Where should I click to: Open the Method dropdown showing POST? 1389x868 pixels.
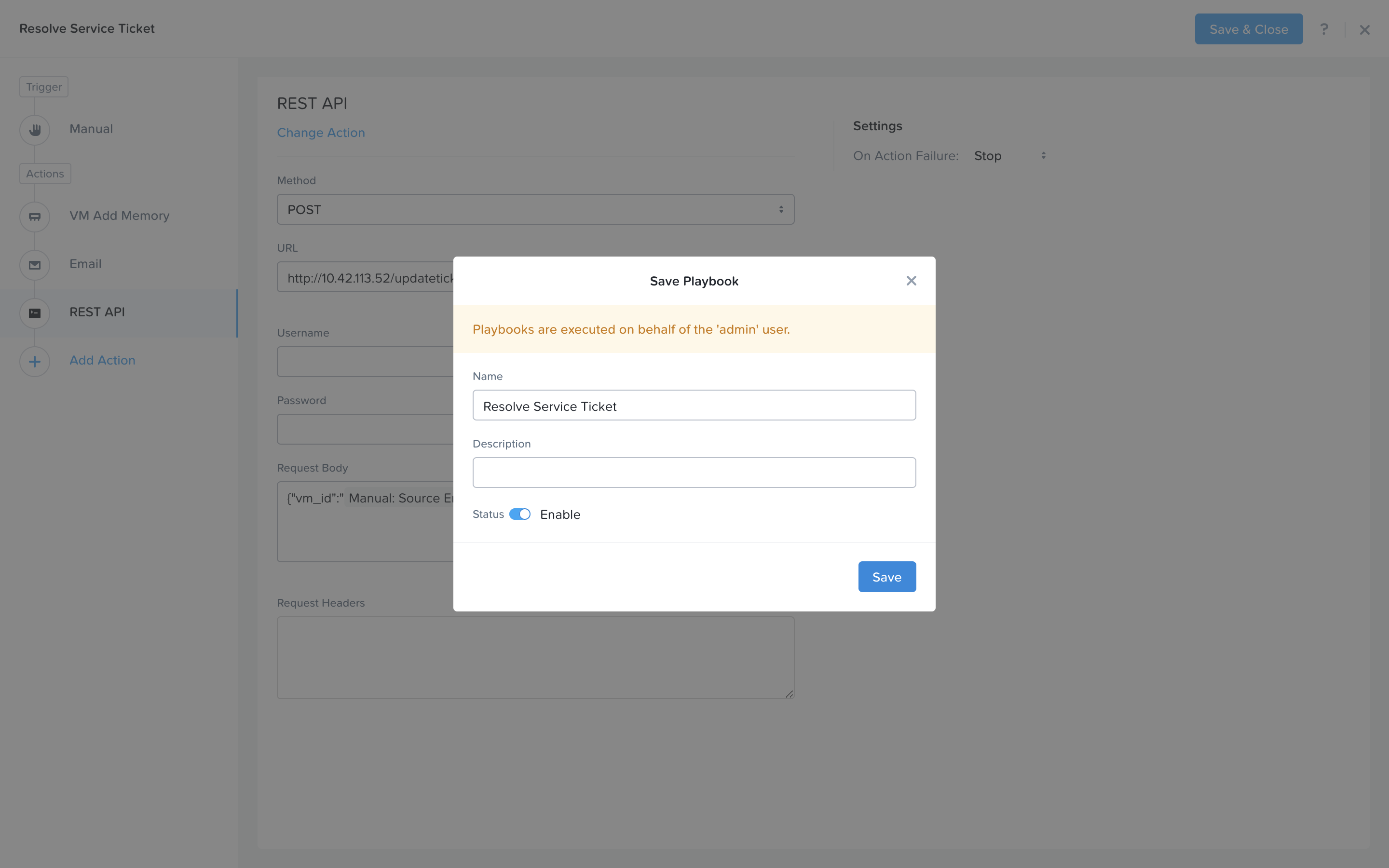[x=535, y=210]
